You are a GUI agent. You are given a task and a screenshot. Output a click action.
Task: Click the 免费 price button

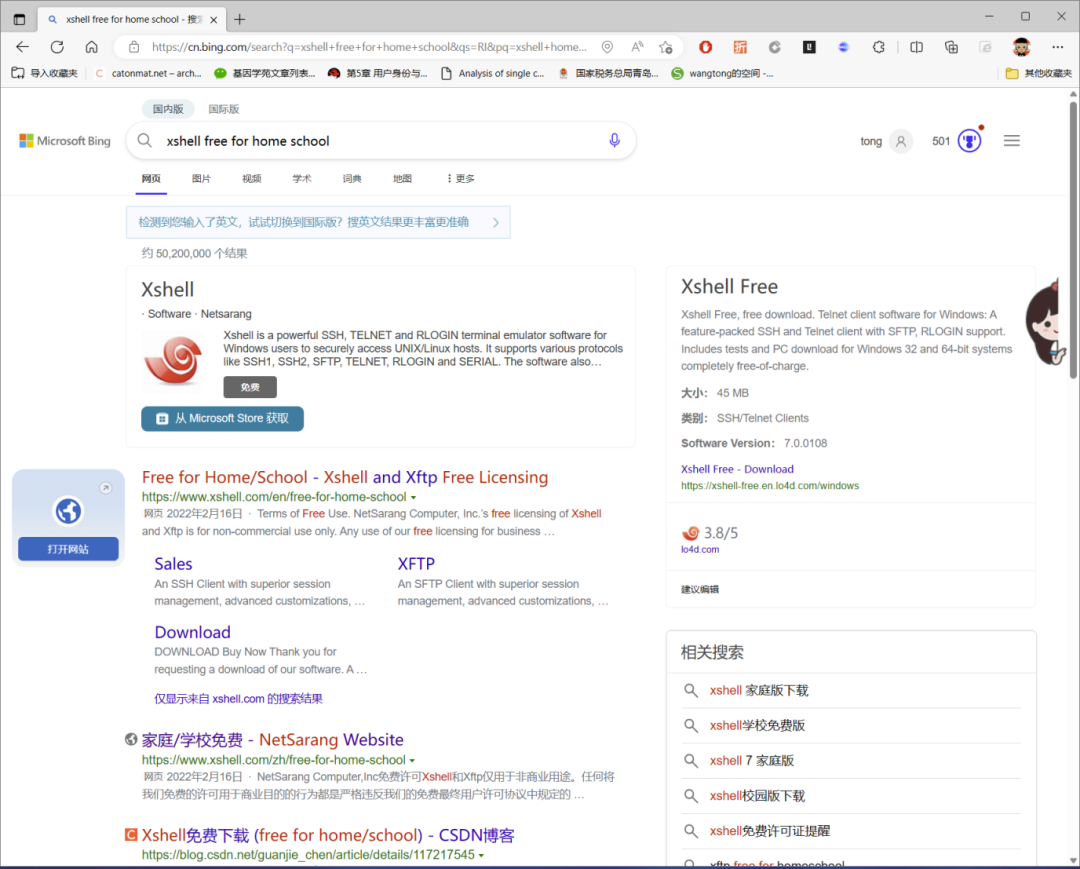click(x=250, y=387)
